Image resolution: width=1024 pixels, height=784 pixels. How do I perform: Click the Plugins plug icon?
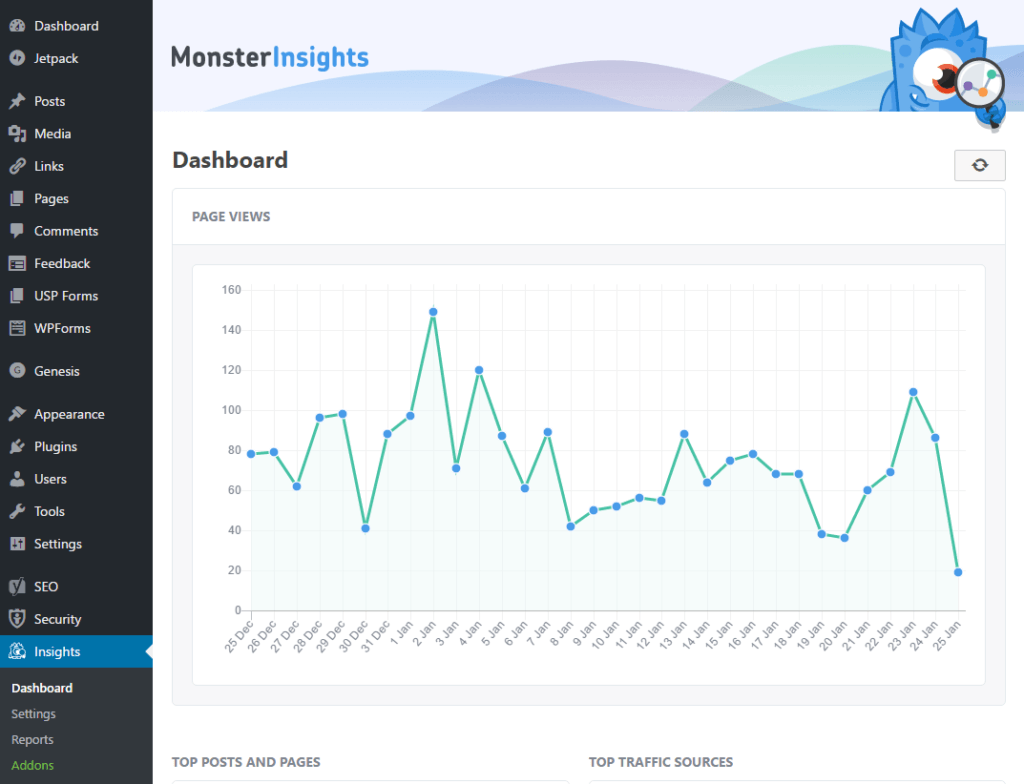click(17, 447)
